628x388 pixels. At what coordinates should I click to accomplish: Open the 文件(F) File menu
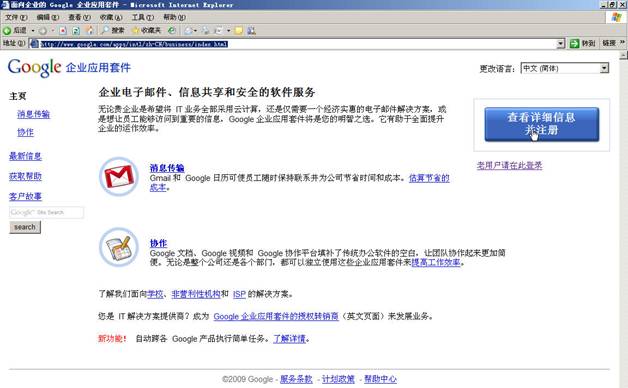coord(16,17)
